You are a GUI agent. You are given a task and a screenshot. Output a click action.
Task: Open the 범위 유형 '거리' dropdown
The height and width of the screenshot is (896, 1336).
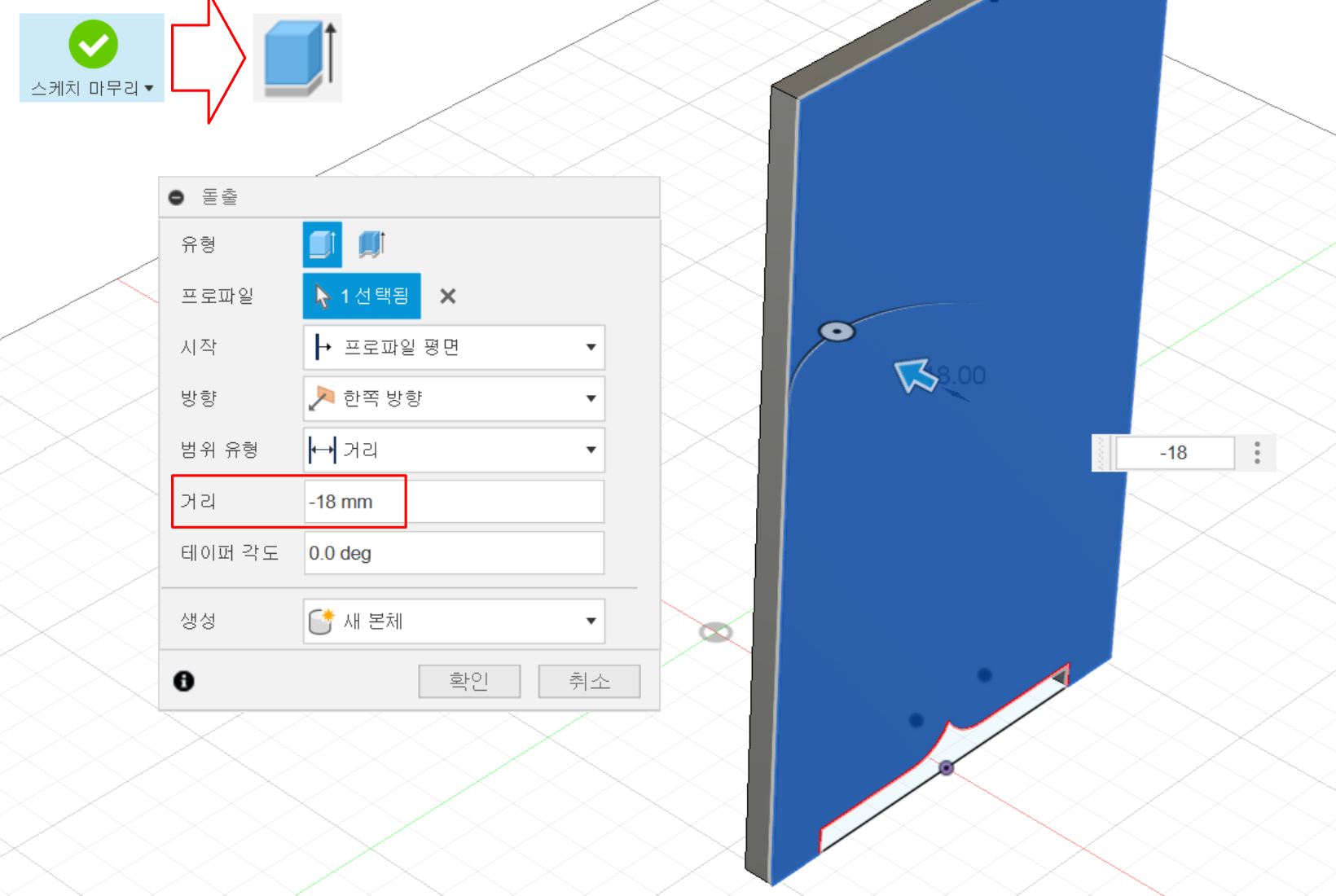tap(454, 450)
